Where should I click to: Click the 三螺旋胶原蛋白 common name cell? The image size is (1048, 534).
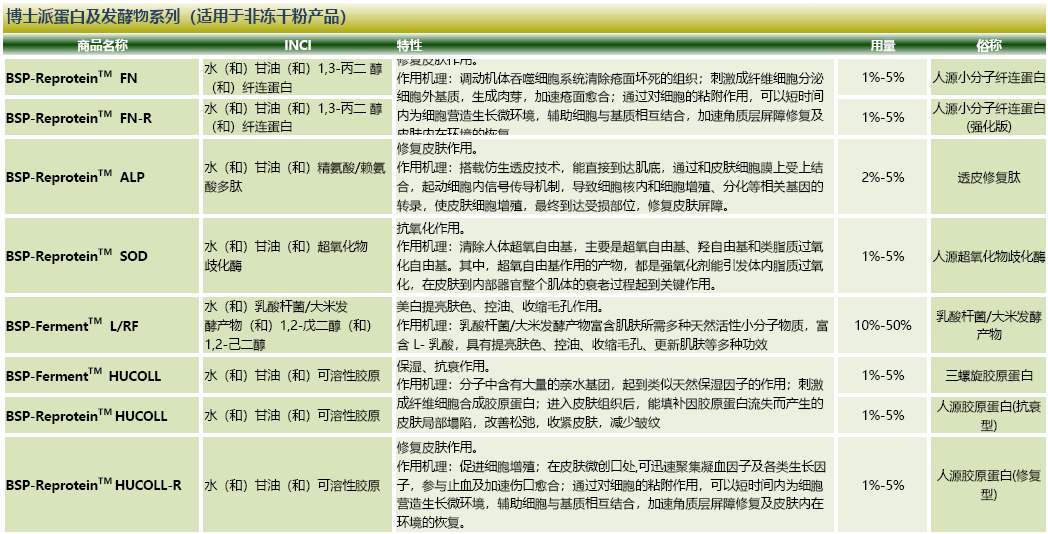tap(988, 376)
